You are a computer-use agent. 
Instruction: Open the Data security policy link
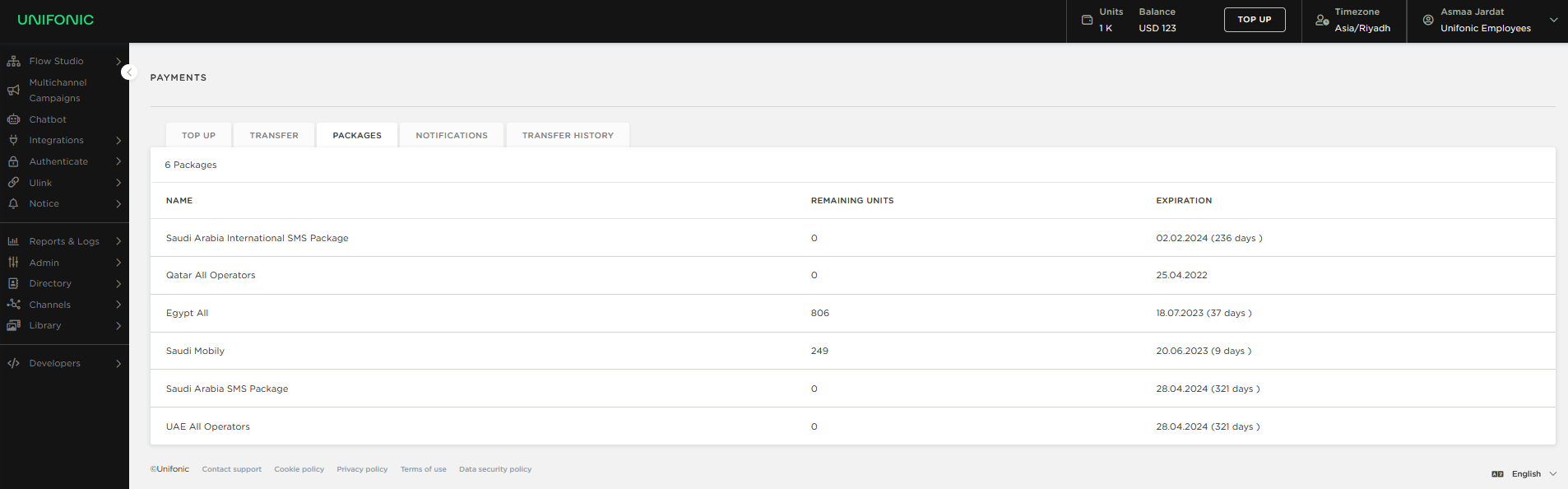pos(495,469)
